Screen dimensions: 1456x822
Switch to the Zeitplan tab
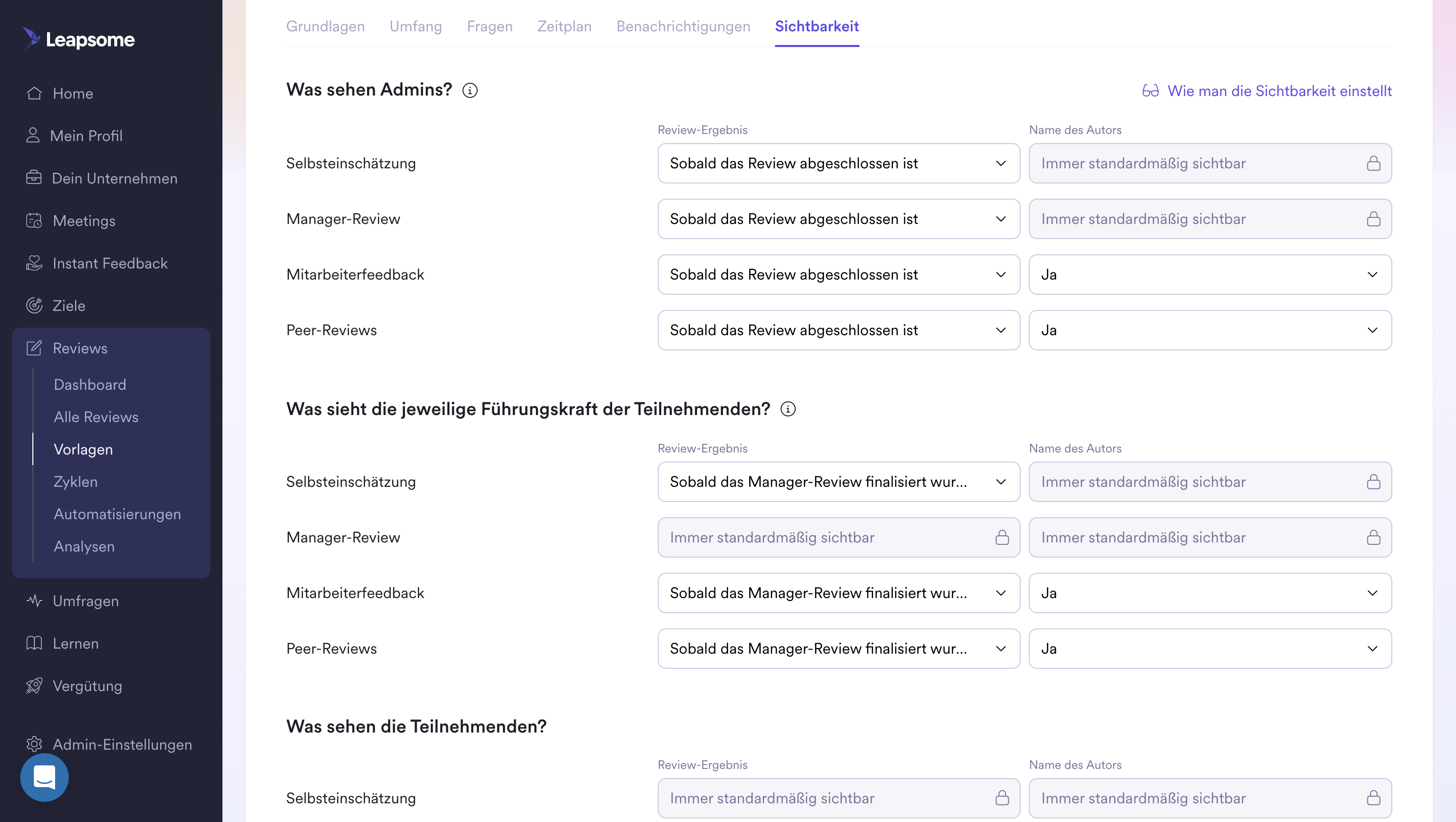(x=564, y=26)
